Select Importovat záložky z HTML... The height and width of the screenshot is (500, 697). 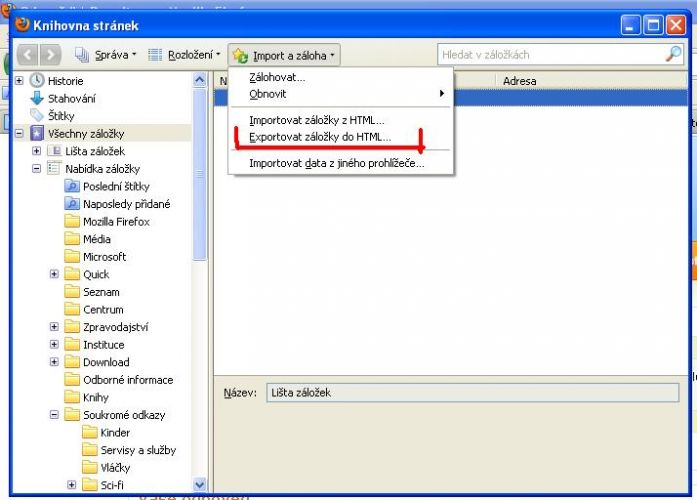pos(341,120)
